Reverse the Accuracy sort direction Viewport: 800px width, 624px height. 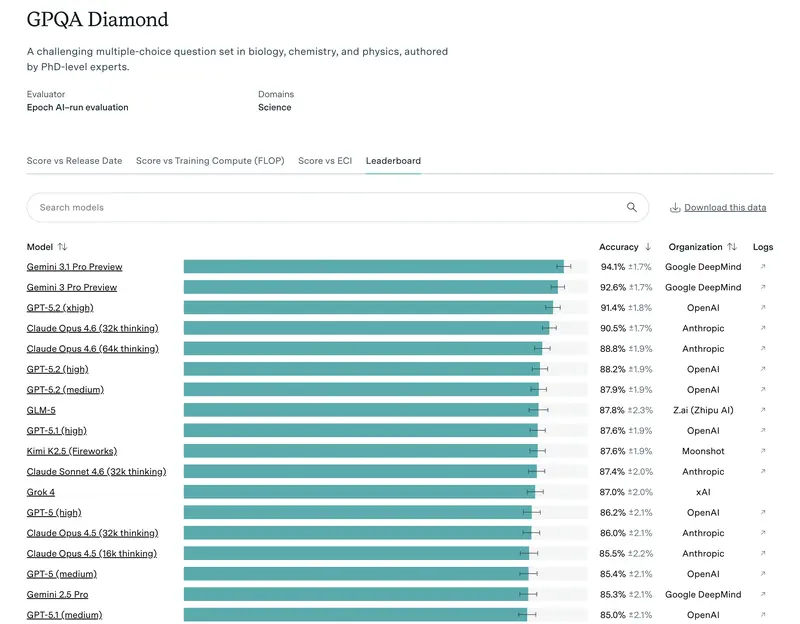[x=647, y=246]
